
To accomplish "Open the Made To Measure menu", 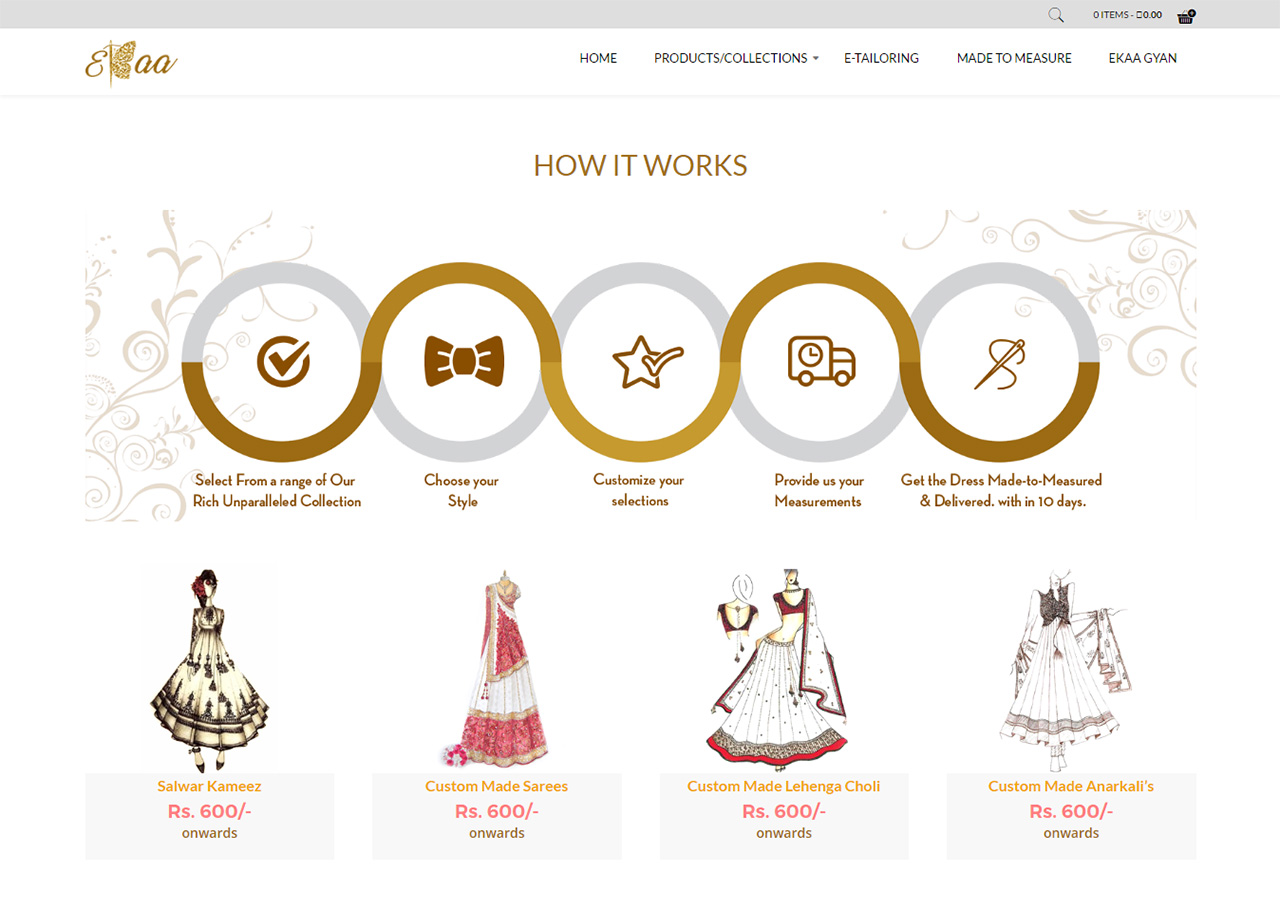I will coord(1014,58).
